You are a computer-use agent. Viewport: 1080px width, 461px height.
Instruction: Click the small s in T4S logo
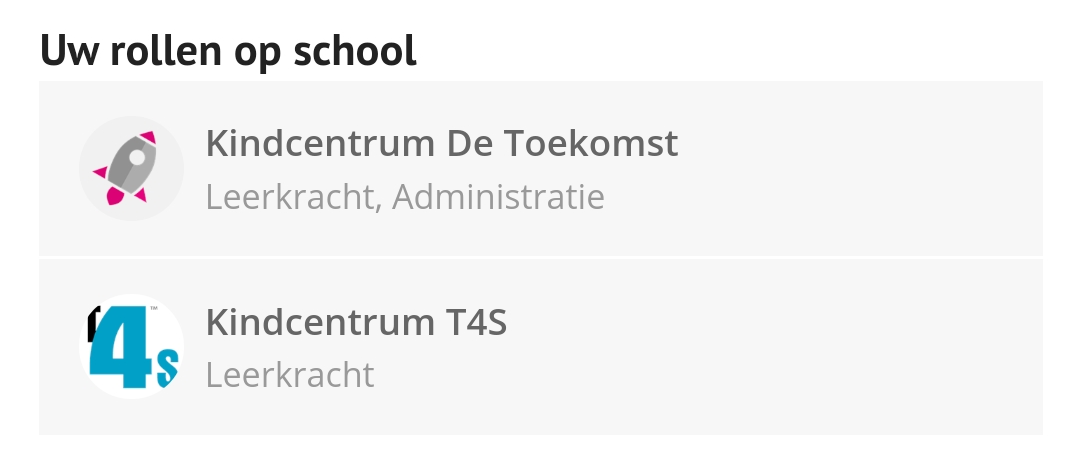pos(167,369)
